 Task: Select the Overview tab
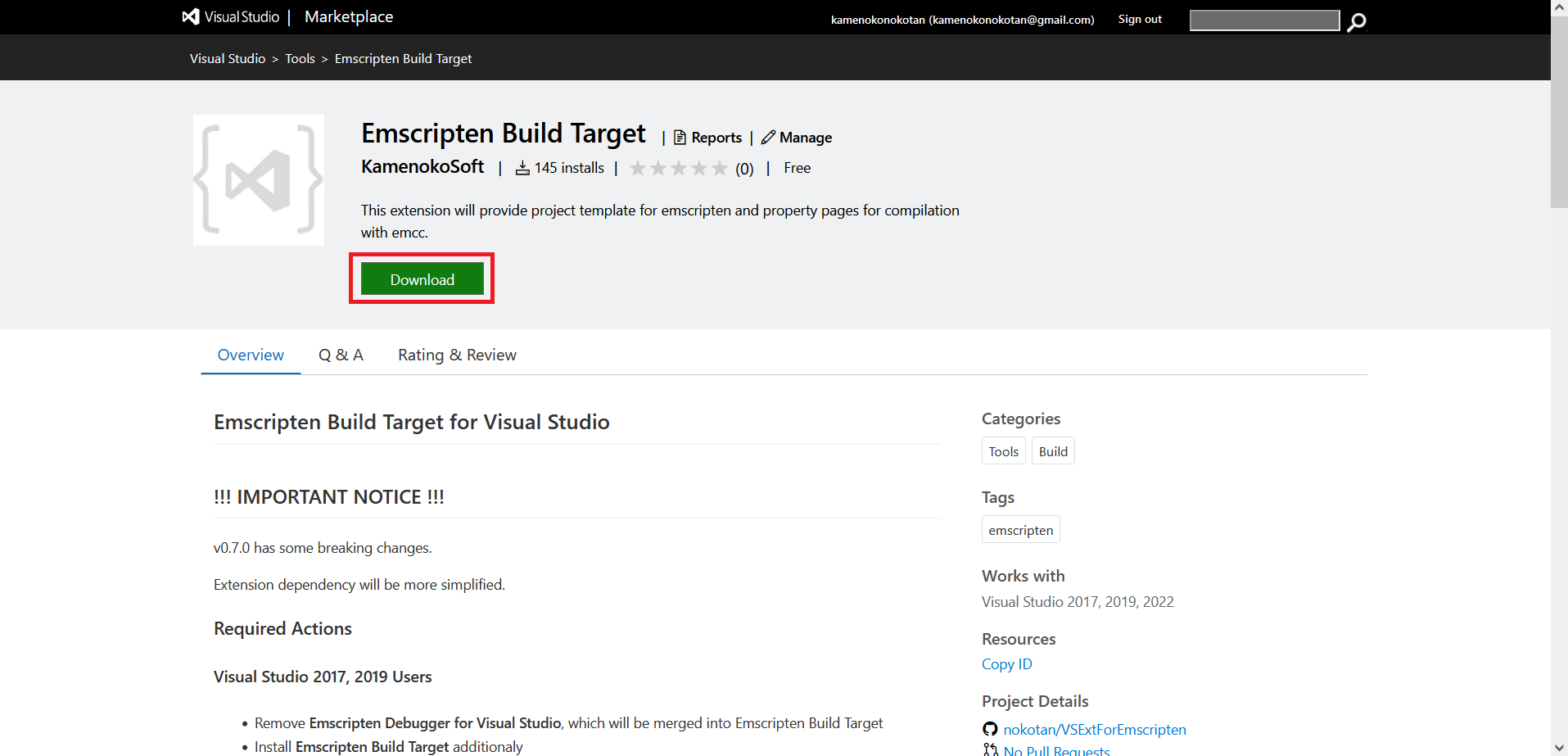(x=251, y=355)
